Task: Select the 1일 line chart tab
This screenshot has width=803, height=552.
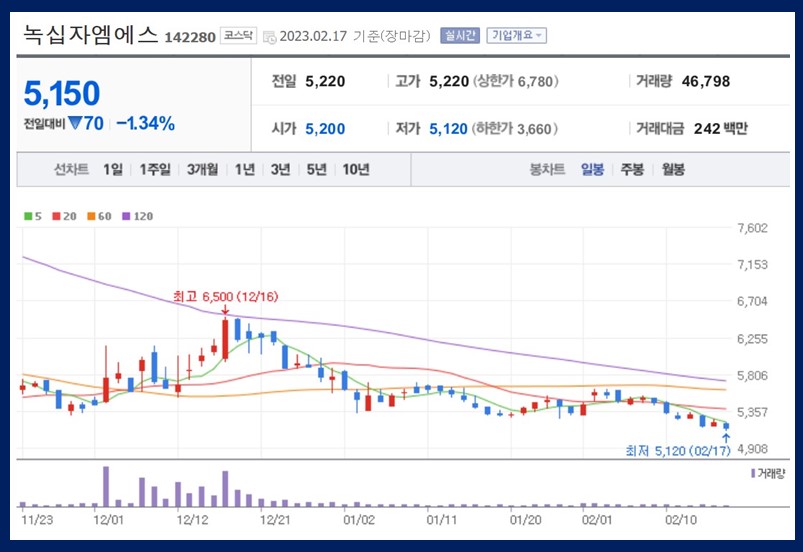Action: point(113,169)
